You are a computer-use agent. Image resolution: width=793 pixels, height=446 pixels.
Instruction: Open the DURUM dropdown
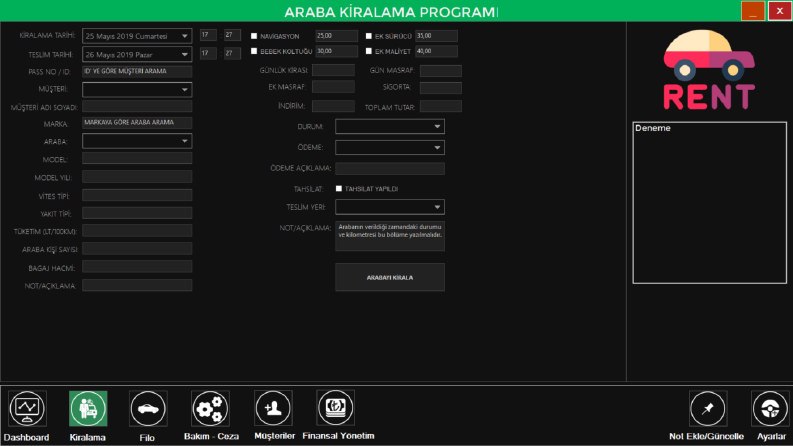point(390,126)
